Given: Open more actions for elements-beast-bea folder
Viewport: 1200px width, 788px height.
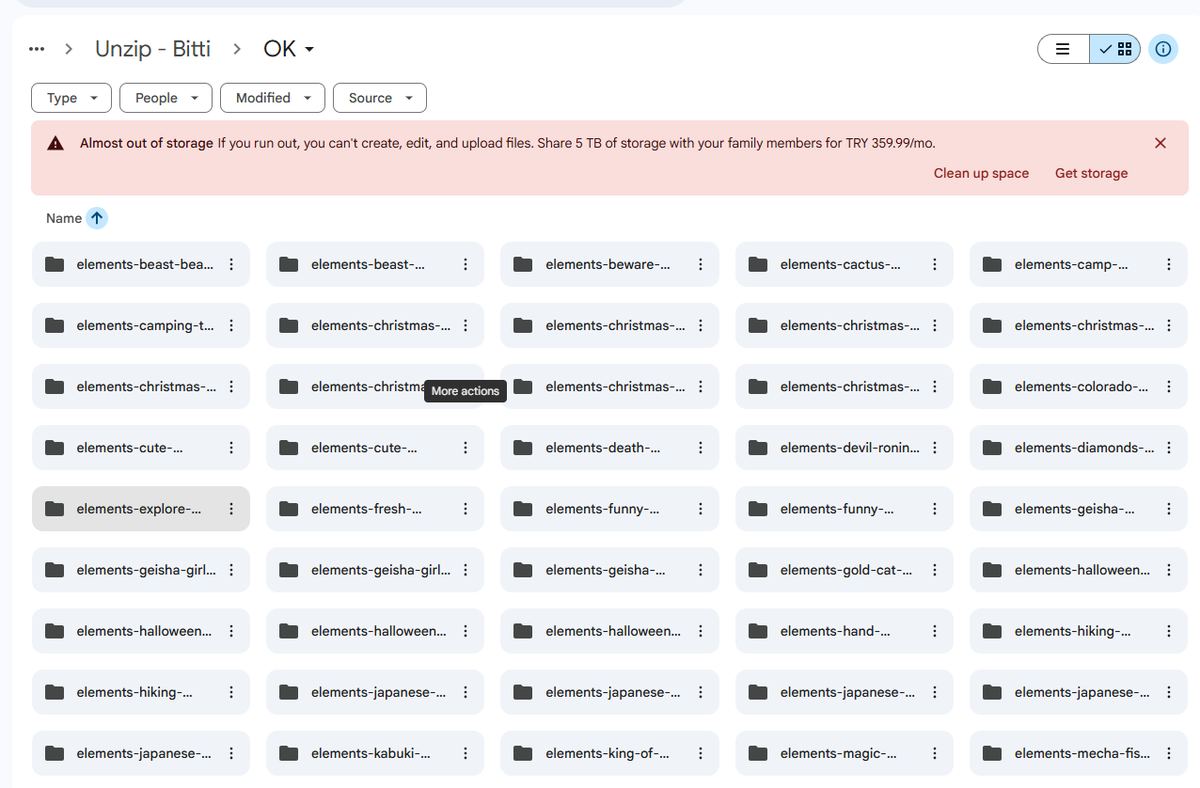Looking at the screenshot, I should pos(231,264).
